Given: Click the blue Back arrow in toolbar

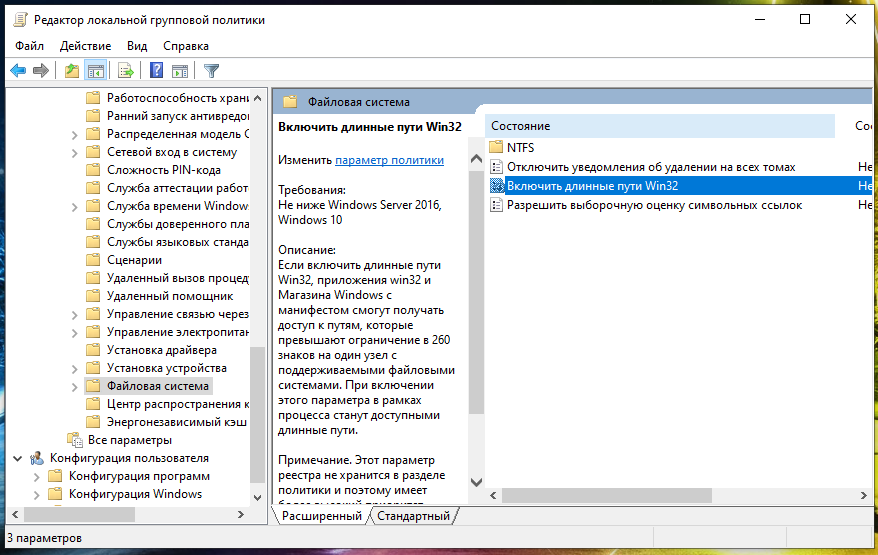Looking at the screenshot, I should (17, 70).
